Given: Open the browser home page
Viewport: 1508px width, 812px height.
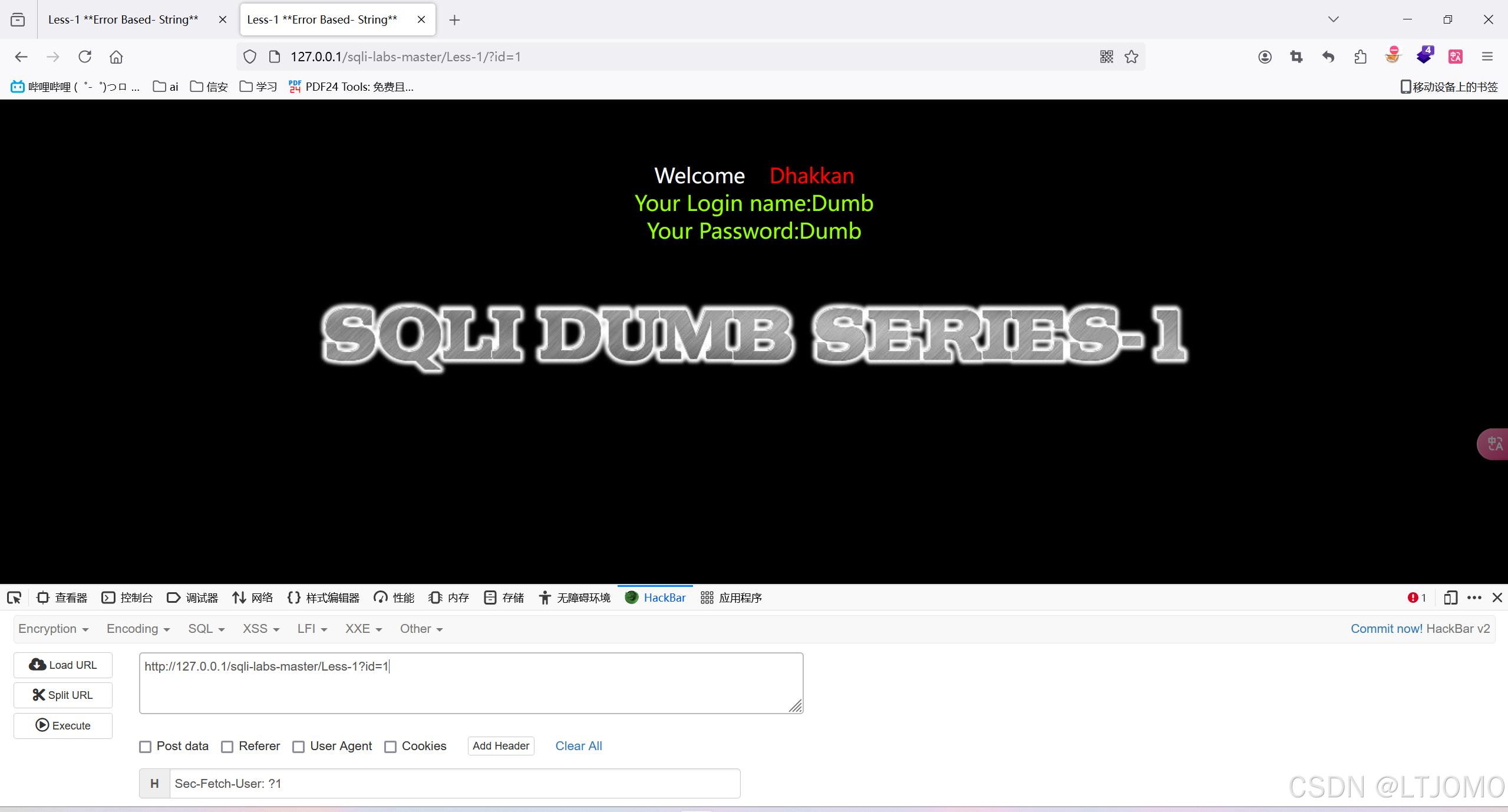Looking at the screenshot, I should coord(116,57).
